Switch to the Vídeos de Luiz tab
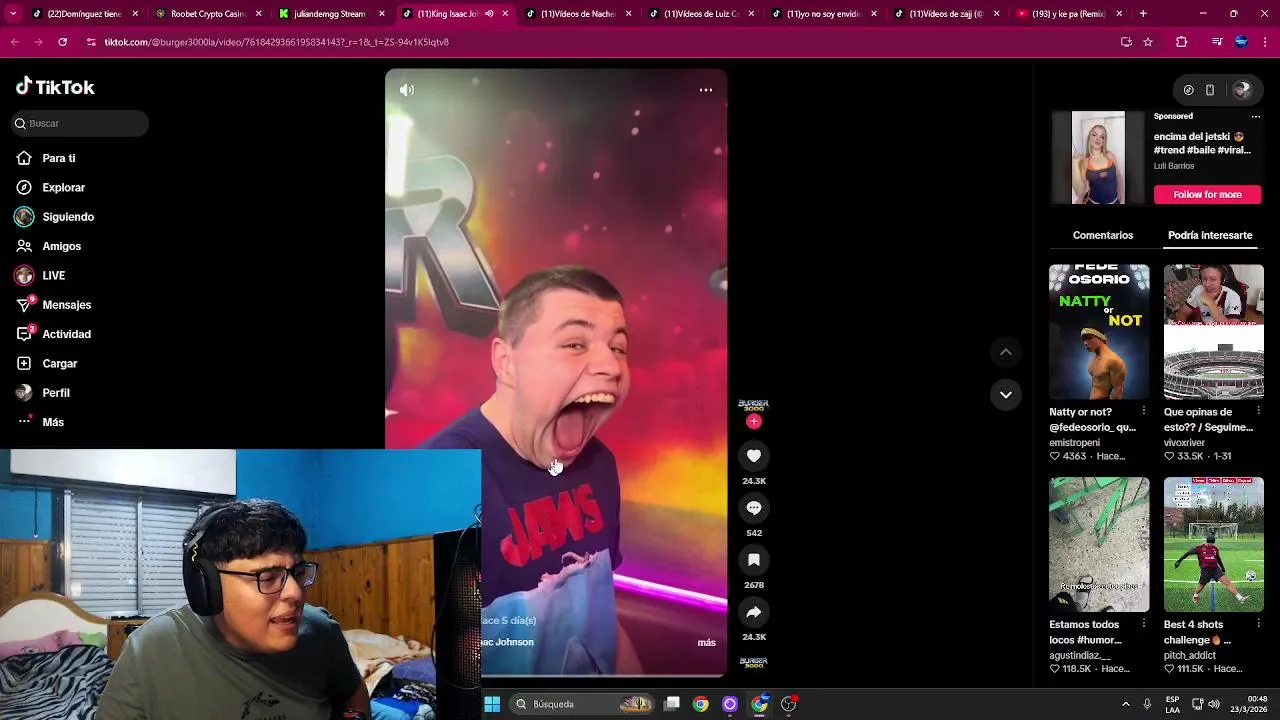Image resolution: width=1280 pixels, height=720 pixels. pyautogui.click(x=700, y=14)
